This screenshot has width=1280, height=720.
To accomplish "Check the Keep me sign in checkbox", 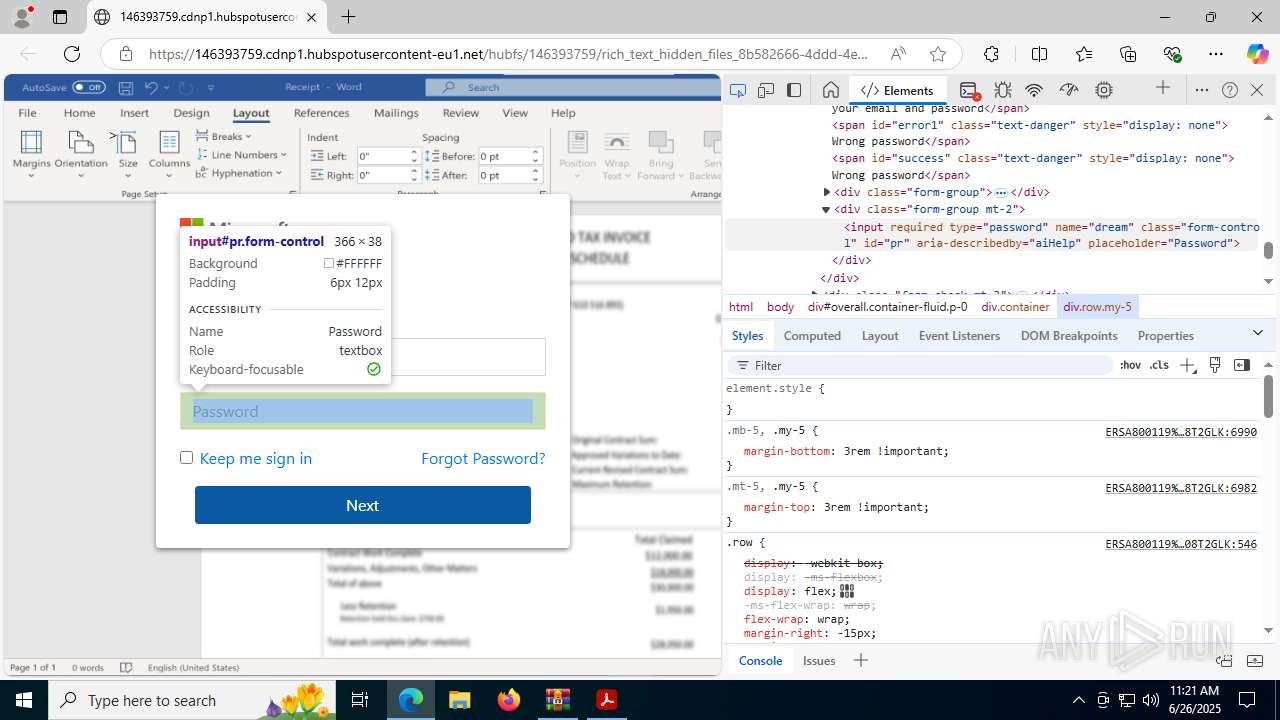I will [x=186, y=458].
